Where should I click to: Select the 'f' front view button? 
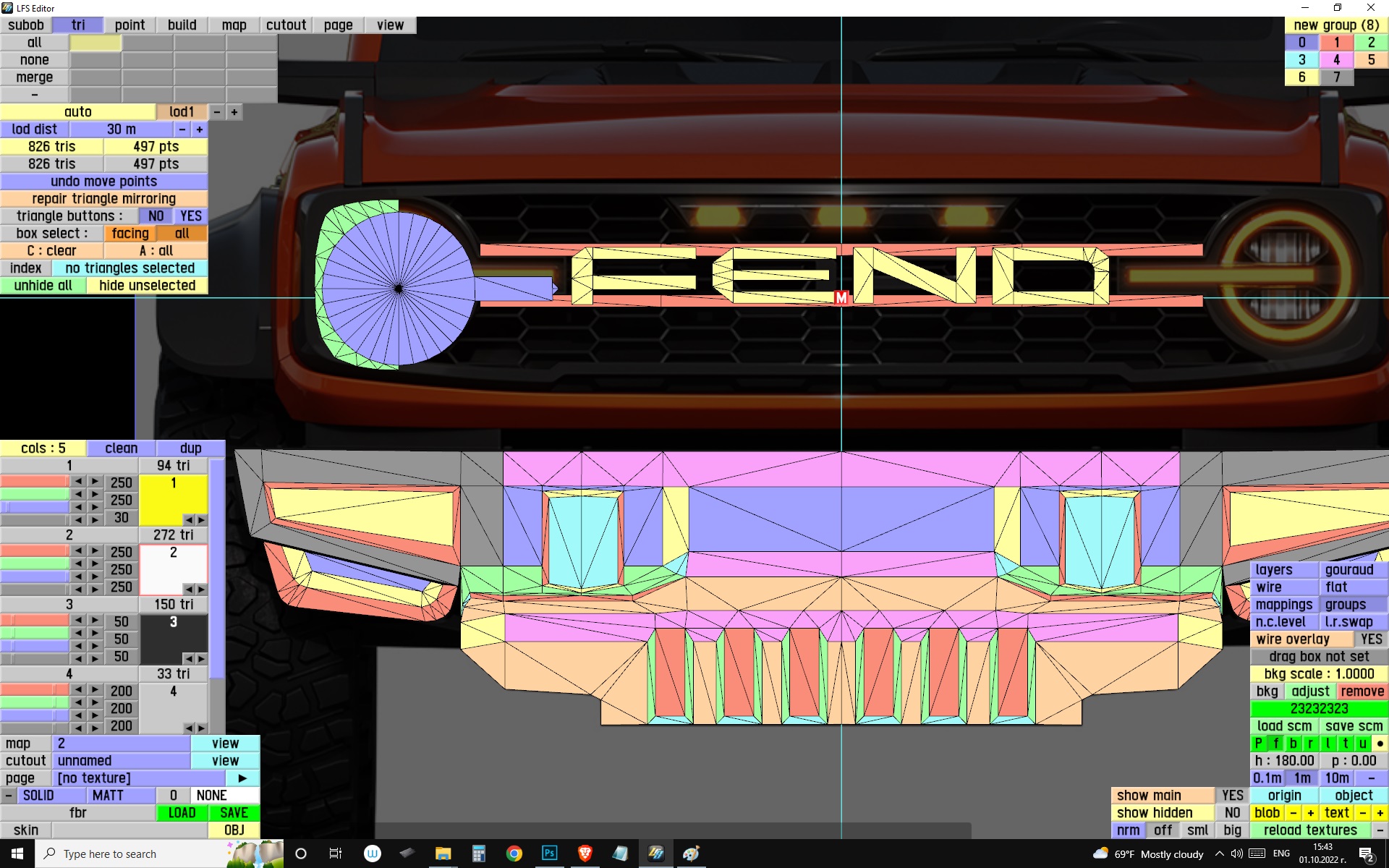click(1276, 743)
